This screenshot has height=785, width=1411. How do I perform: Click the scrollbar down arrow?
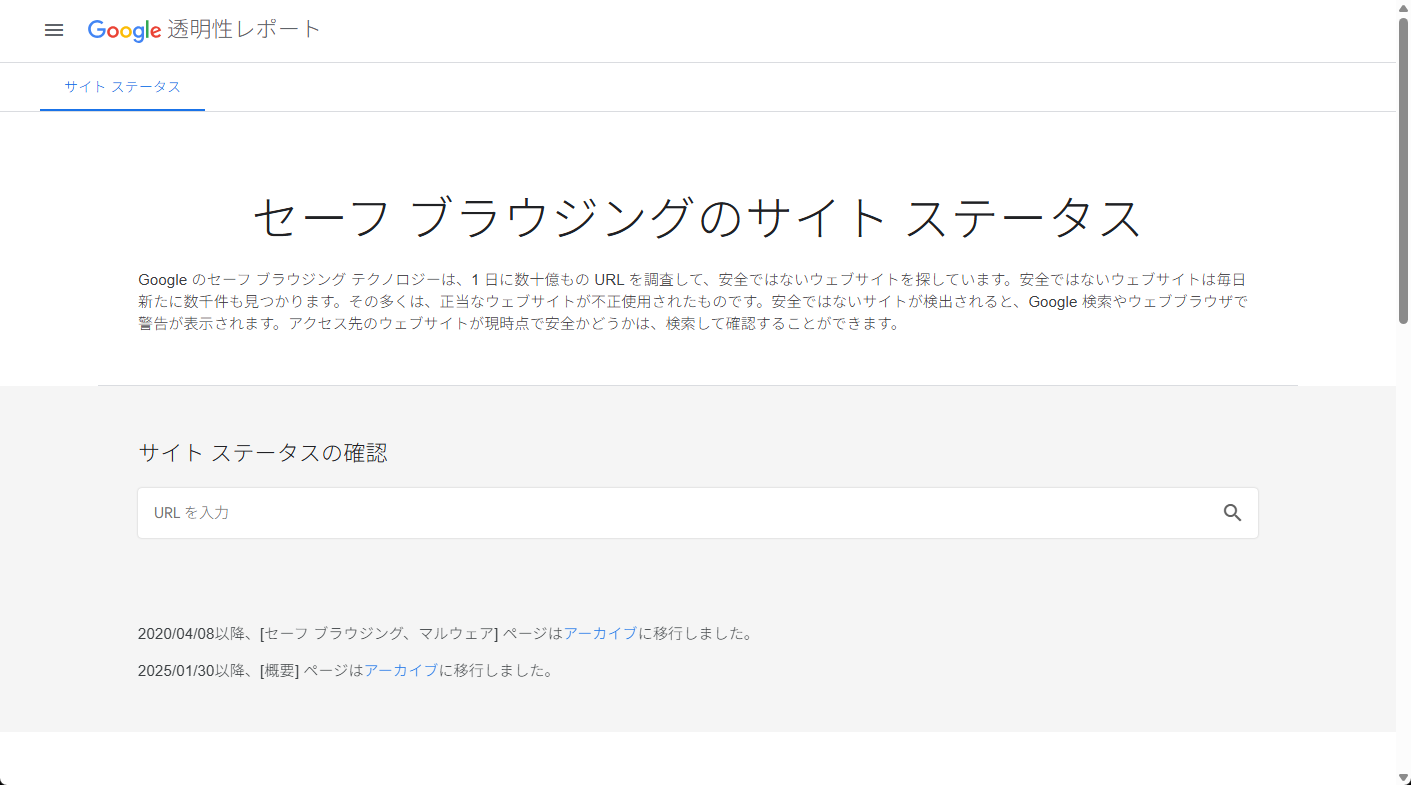click(1403, 777)
